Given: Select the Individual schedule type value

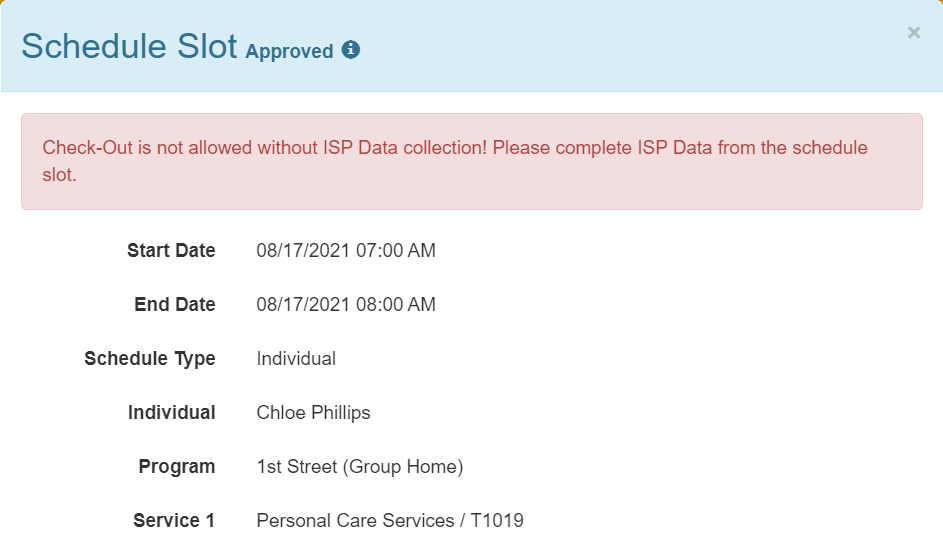Looking at the screenshot, I should coord(296,359).
